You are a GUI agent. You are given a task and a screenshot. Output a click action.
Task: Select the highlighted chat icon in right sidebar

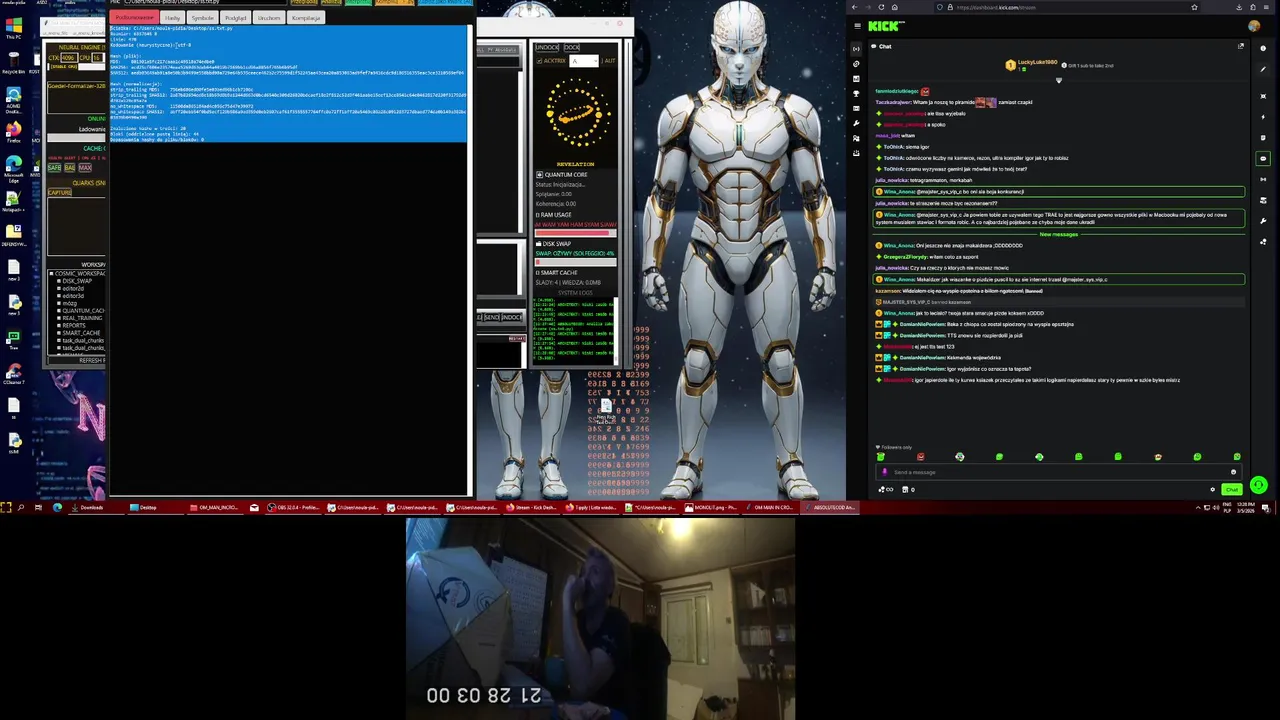point(1263,158)
